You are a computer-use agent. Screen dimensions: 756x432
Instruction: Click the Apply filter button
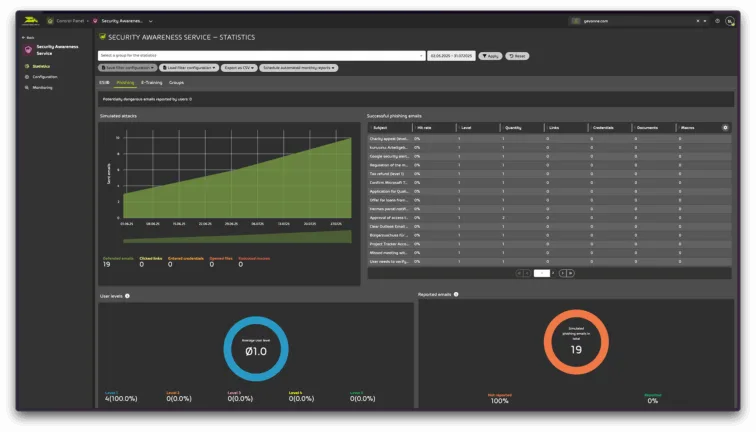pos(490,56)
